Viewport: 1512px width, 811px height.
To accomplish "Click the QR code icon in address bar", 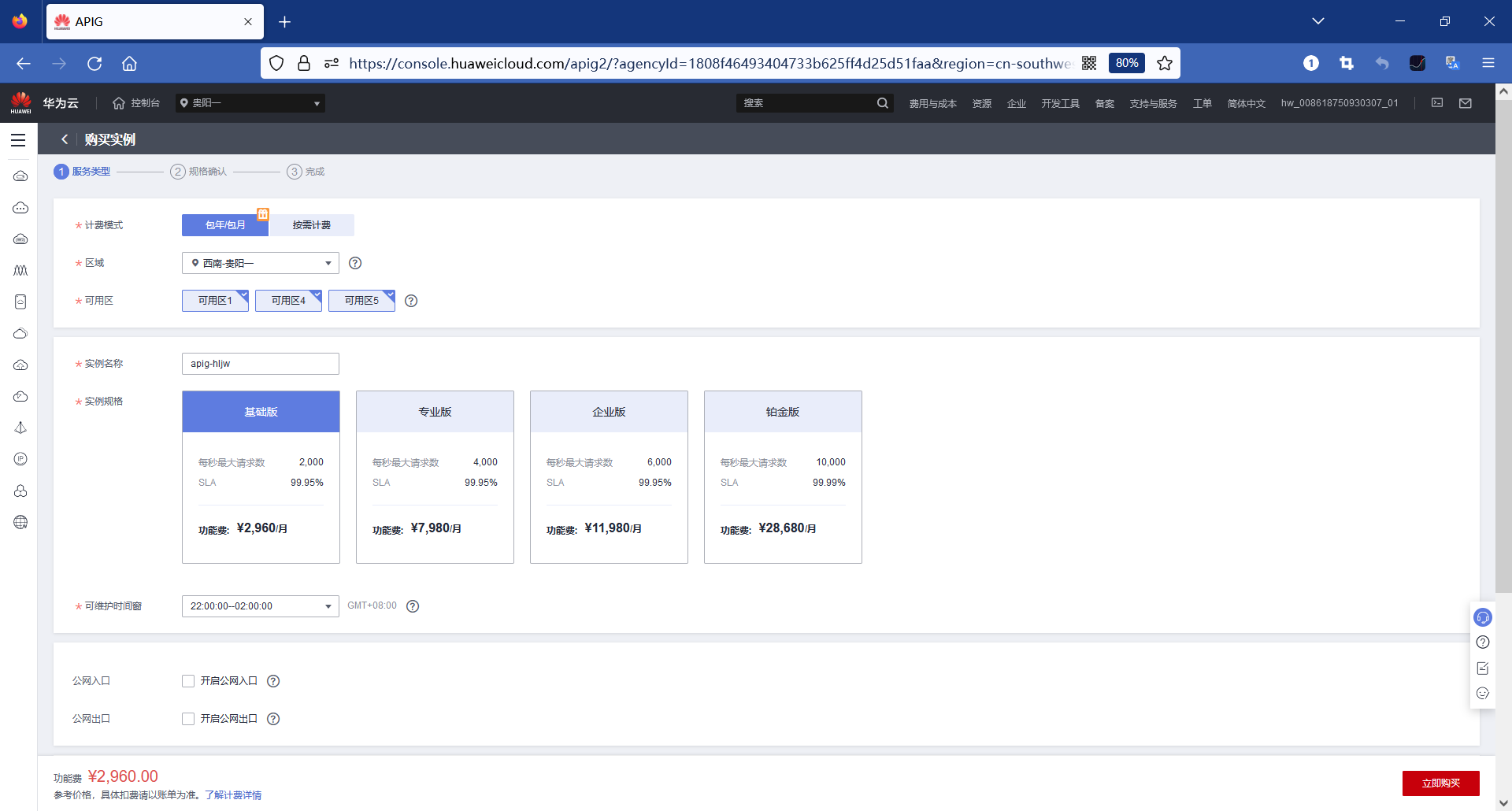I will click(1089, 63).
